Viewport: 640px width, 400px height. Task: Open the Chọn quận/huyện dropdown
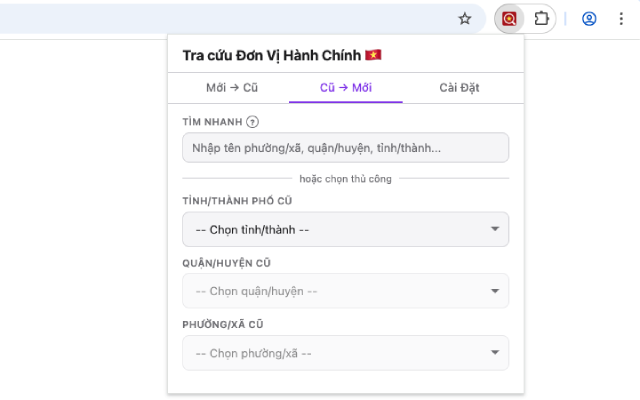(345, 291)
